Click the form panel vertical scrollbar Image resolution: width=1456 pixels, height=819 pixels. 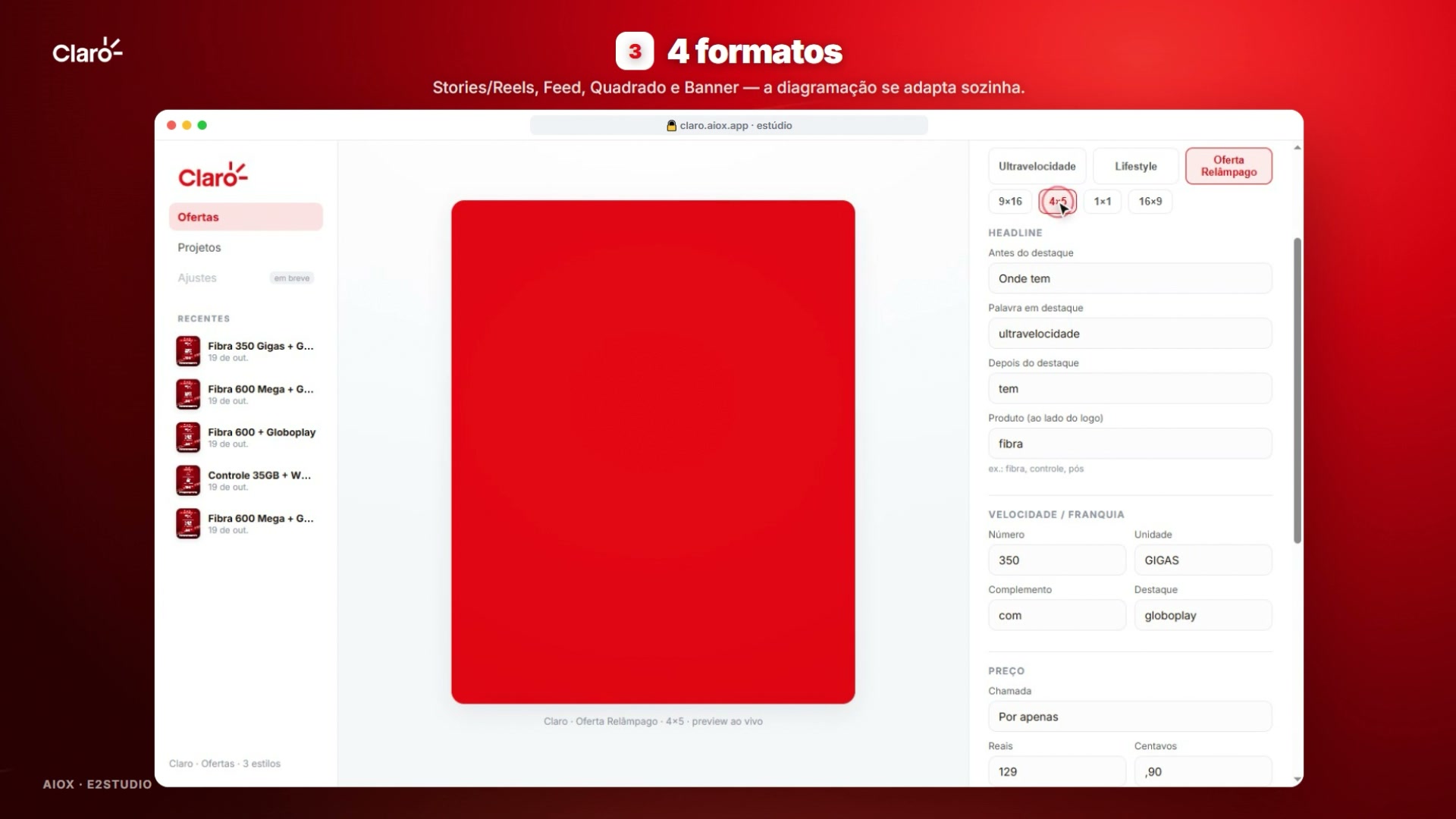1298,391
